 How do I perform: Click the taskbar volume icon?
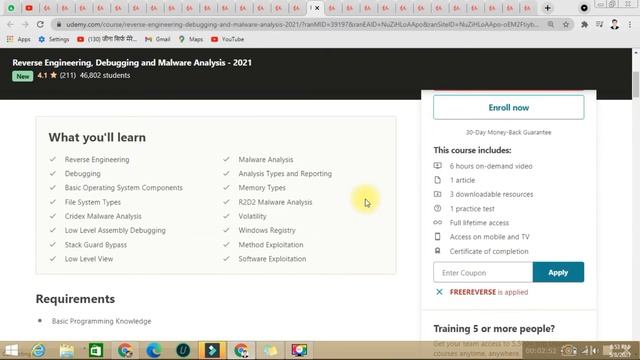595,350
